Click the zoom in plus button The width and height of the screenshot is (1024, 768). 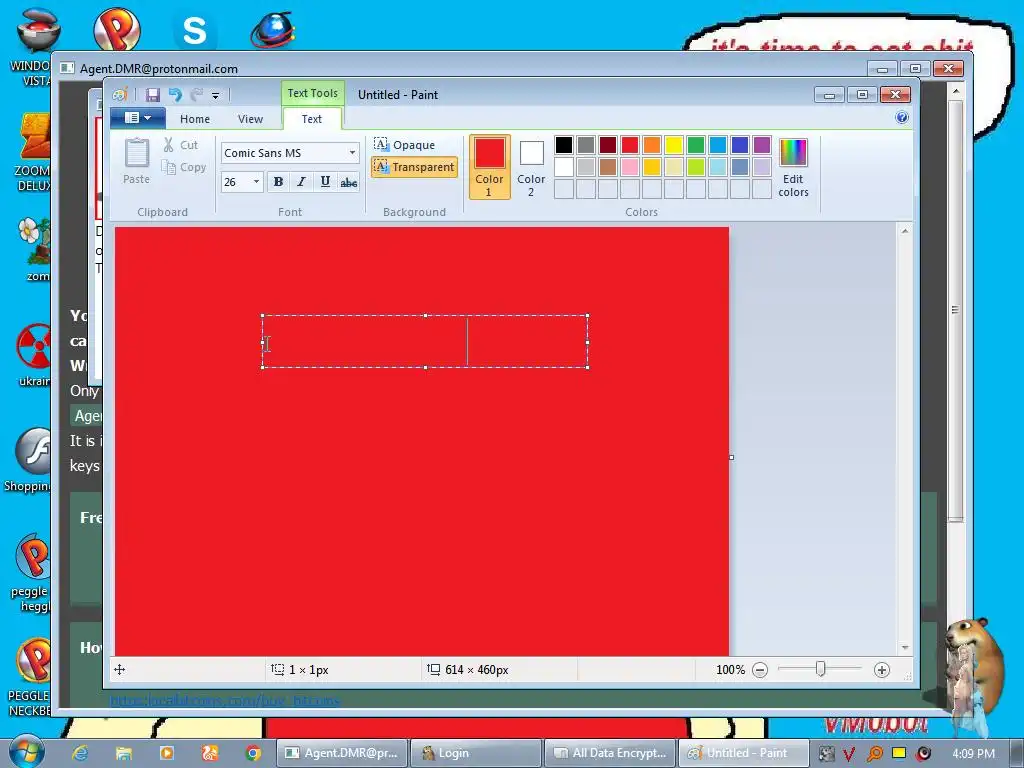click(x=882, y=670)
